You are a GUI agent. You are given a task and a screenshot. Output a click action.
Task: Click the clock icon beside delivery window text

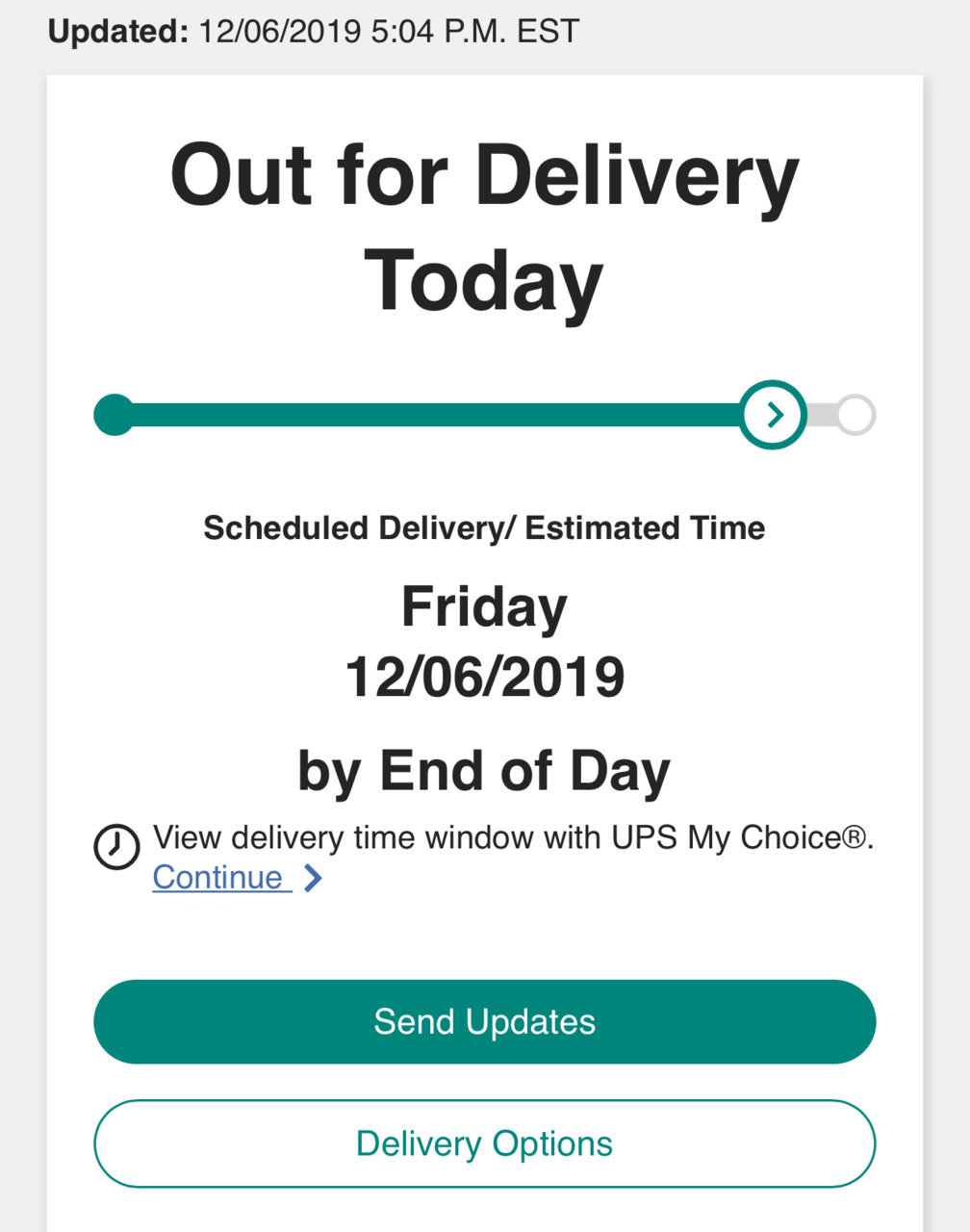click(x=116, y=847)
